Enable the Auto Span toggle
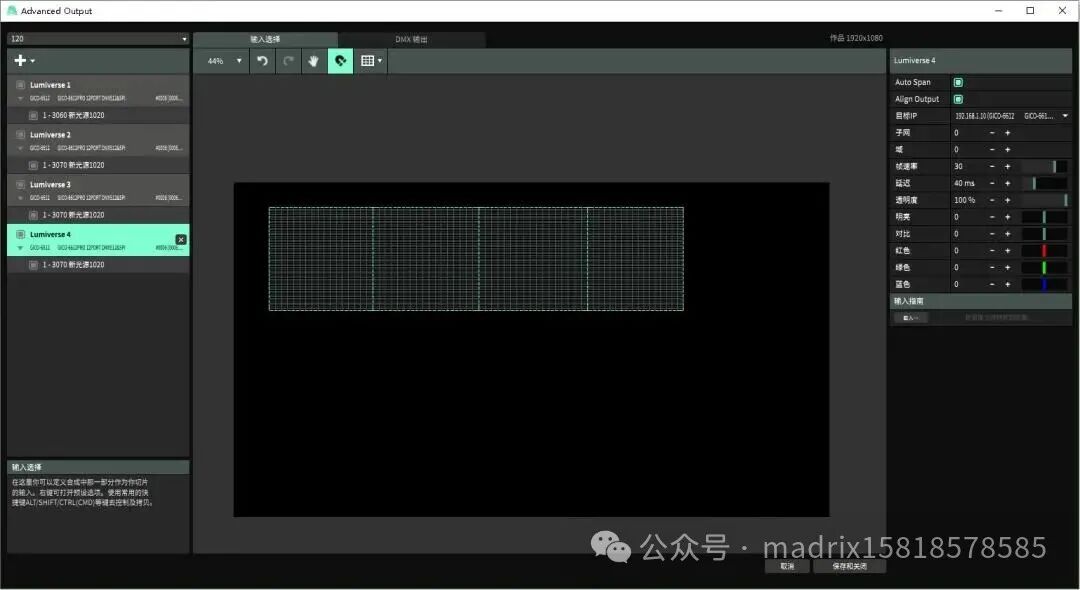The image size is (1080, 590). point(959,82)
